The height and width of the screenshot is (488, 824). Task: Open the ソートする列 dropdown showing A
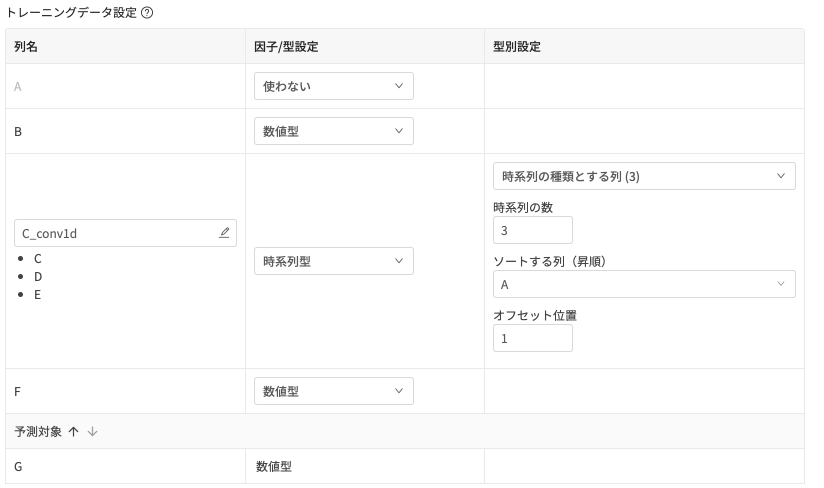pos(644,284)
